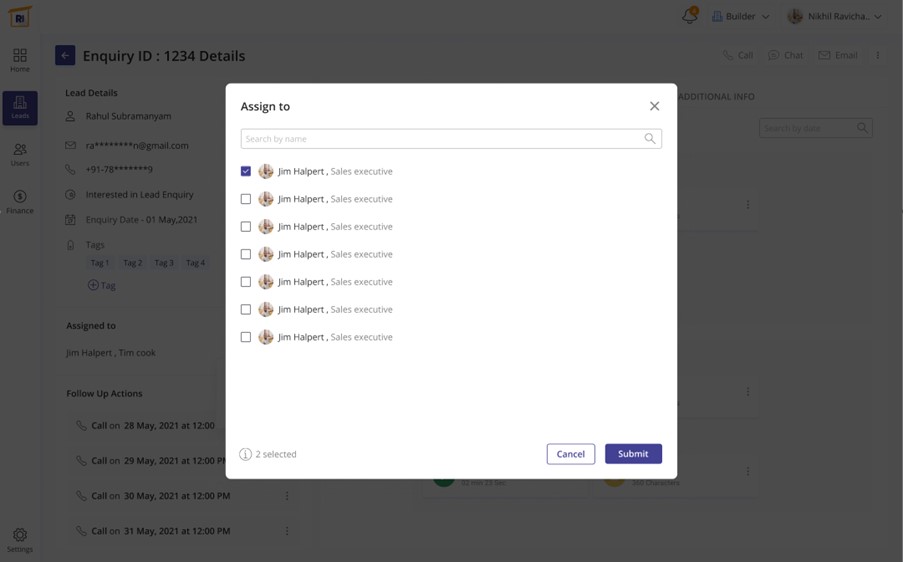Image resolution: width=903 pixels, height=562 pixels.
Task: Check the second Jim Halpert checkbox
Action: 246,199
